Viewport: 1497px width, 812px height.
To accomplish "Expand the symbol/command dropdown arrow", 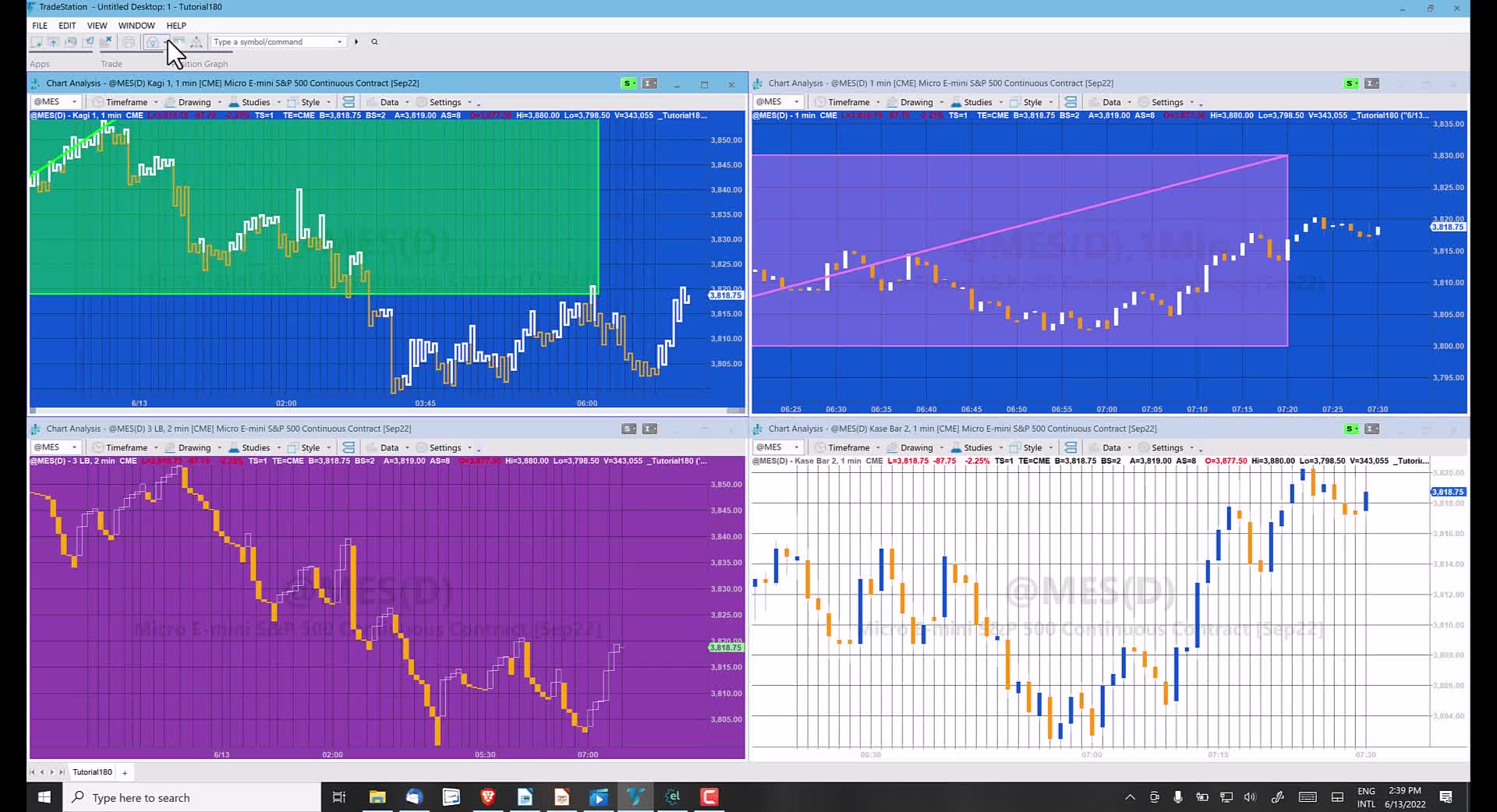I will 340,42.
